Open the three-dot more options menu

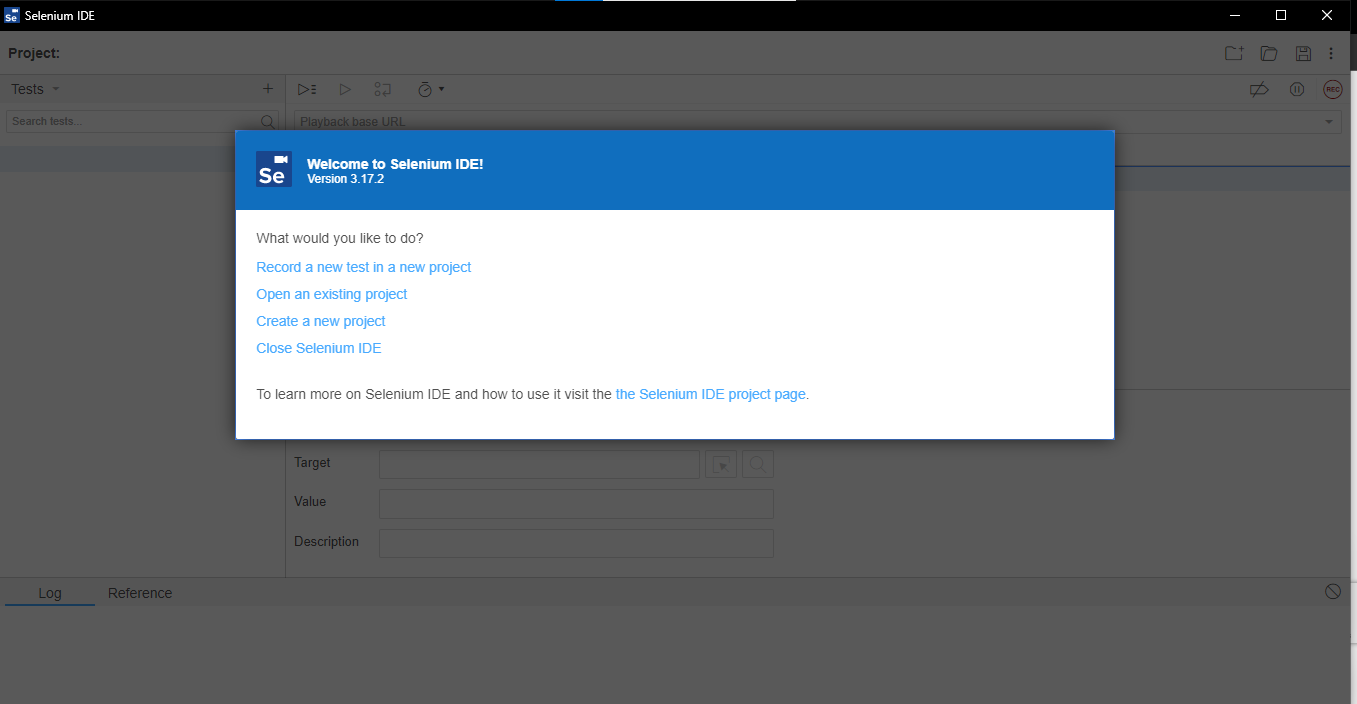[x=1331, y=54]
